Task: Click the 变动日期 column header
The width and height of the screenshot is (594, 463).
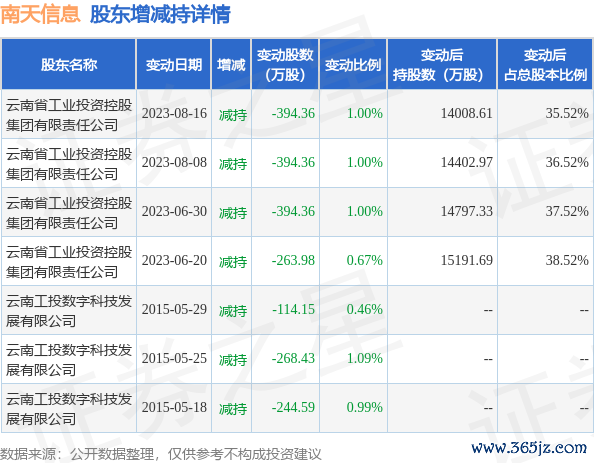Action: click(174, 64)
